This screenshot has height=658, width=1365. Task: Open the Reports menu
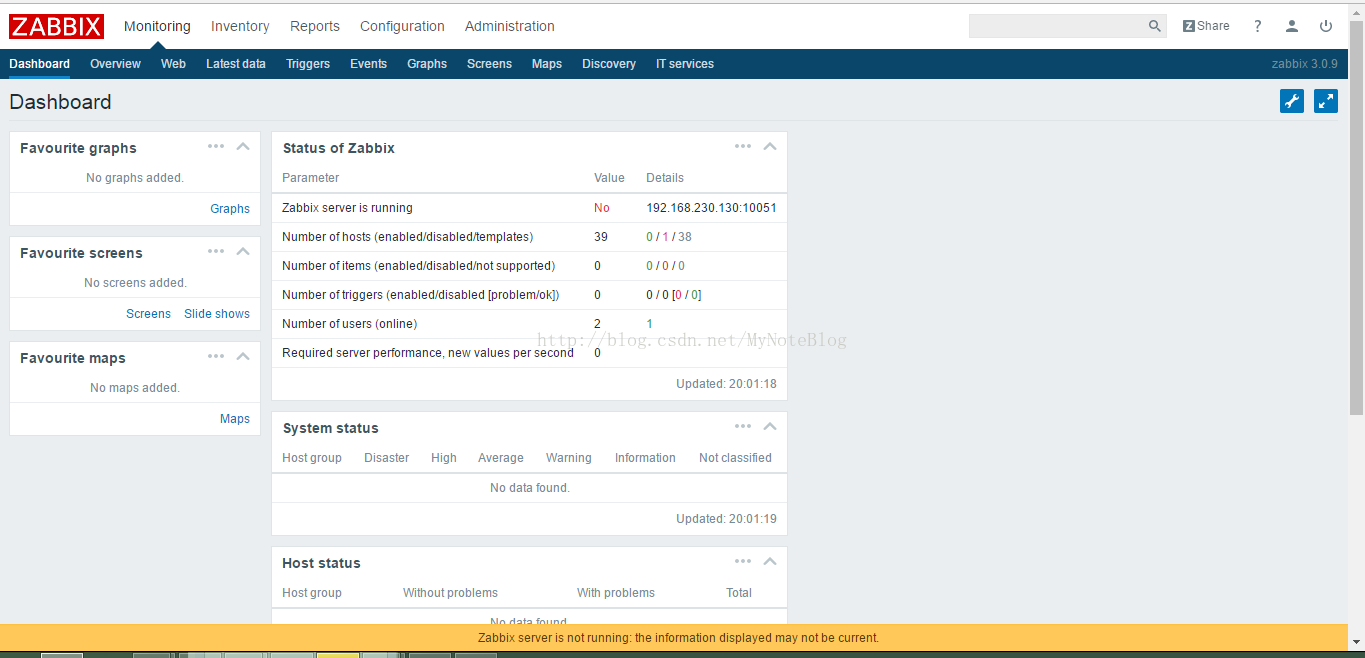[315, 26]
